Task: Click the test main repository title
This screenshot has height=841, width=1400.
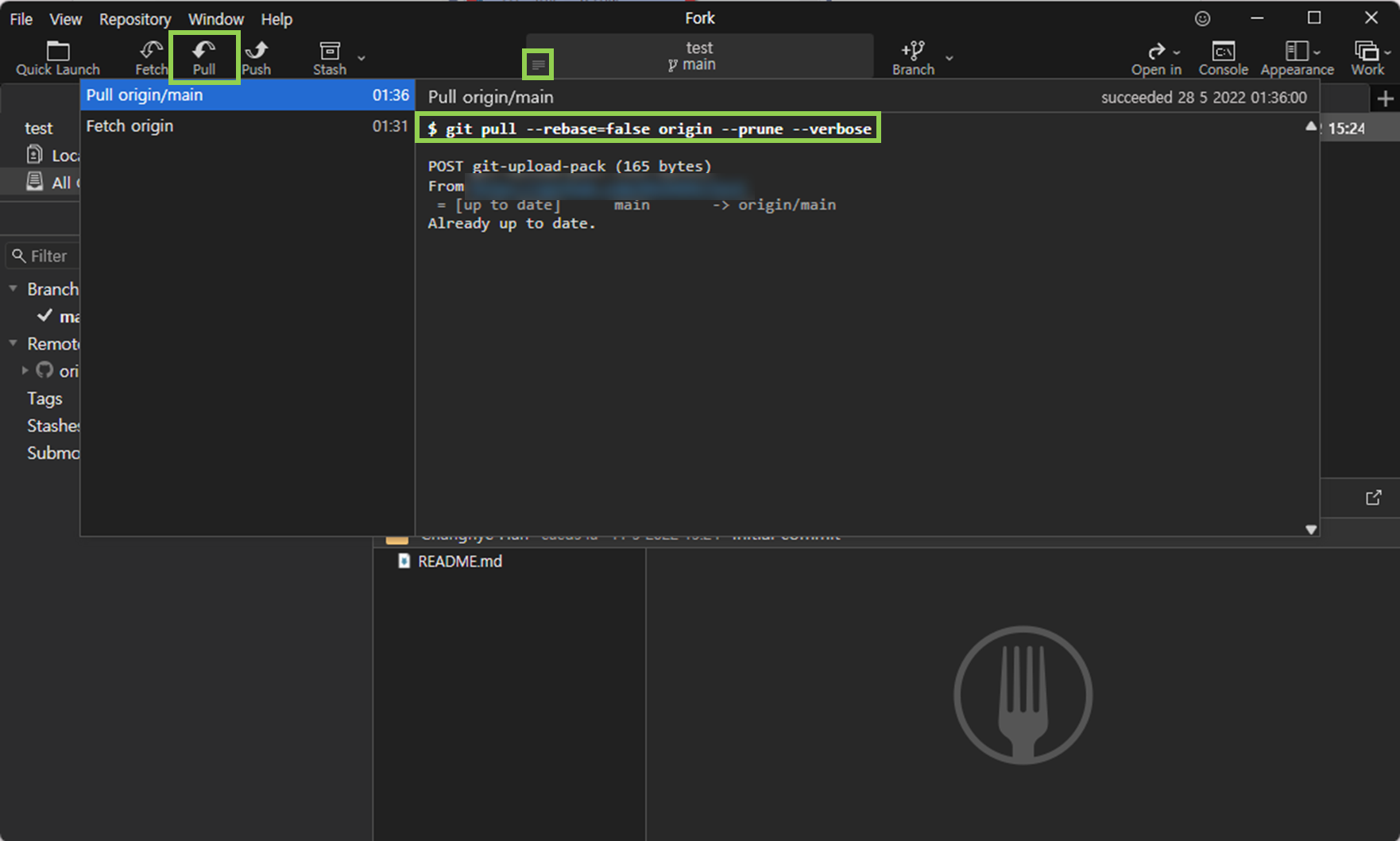Action: [698, 56]
